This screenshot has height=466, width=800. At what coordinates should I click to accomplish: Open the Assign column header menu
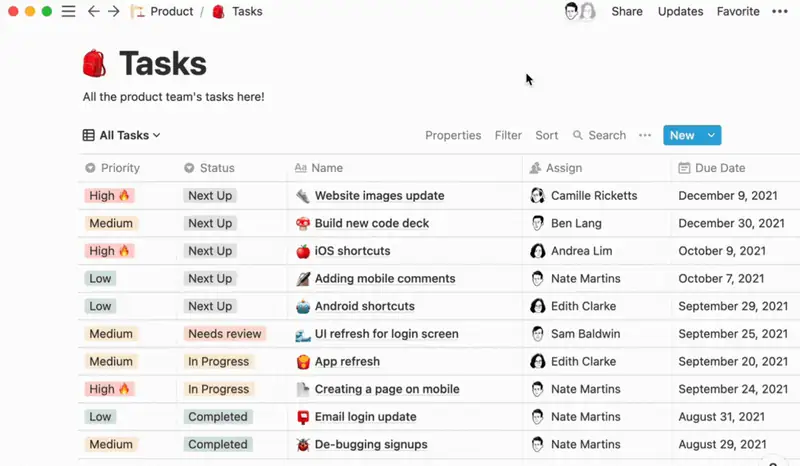tap(556, 168)
